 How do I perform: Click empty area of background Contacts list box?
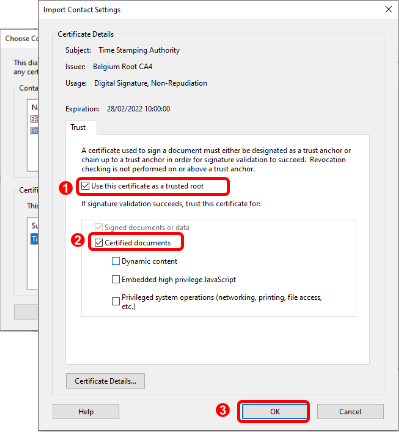pyautogui.click(x=33, y=153)
